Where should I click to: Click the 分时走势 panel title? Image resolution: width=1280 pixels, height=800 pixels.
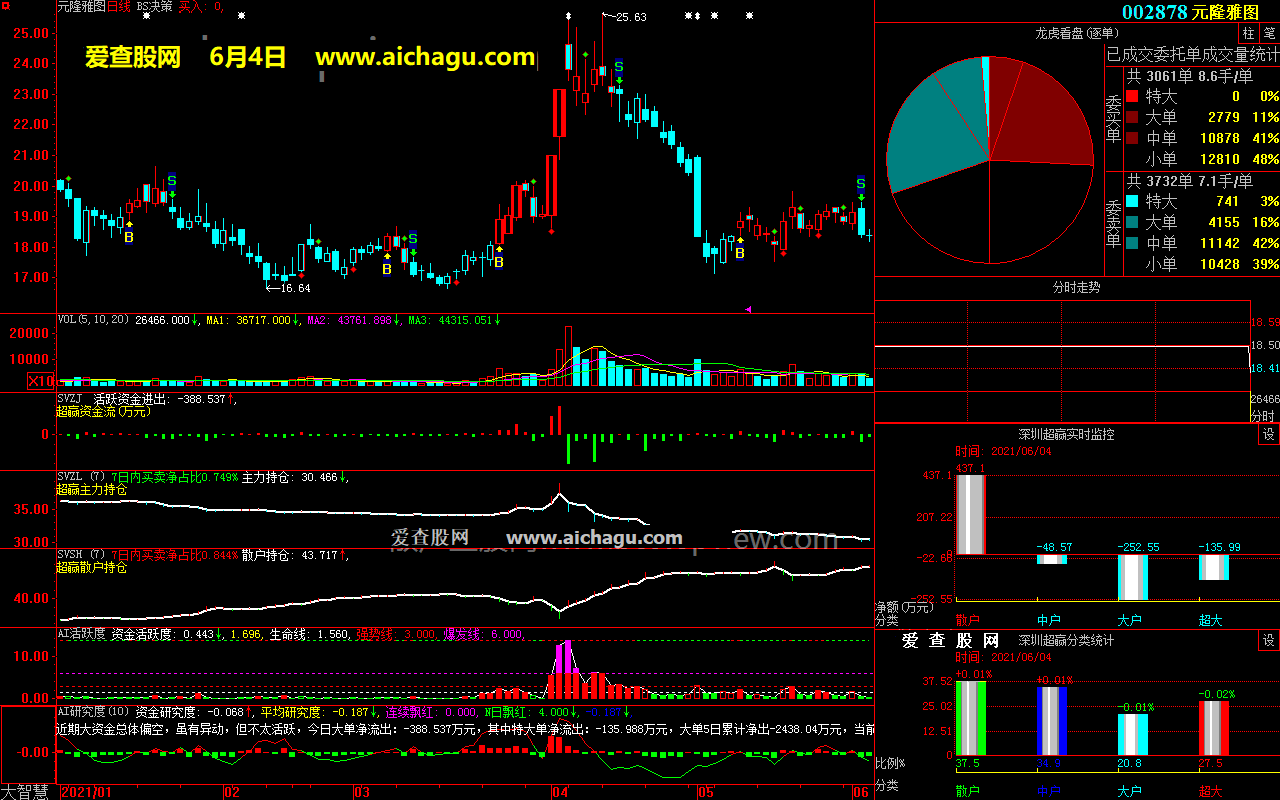1077,287
